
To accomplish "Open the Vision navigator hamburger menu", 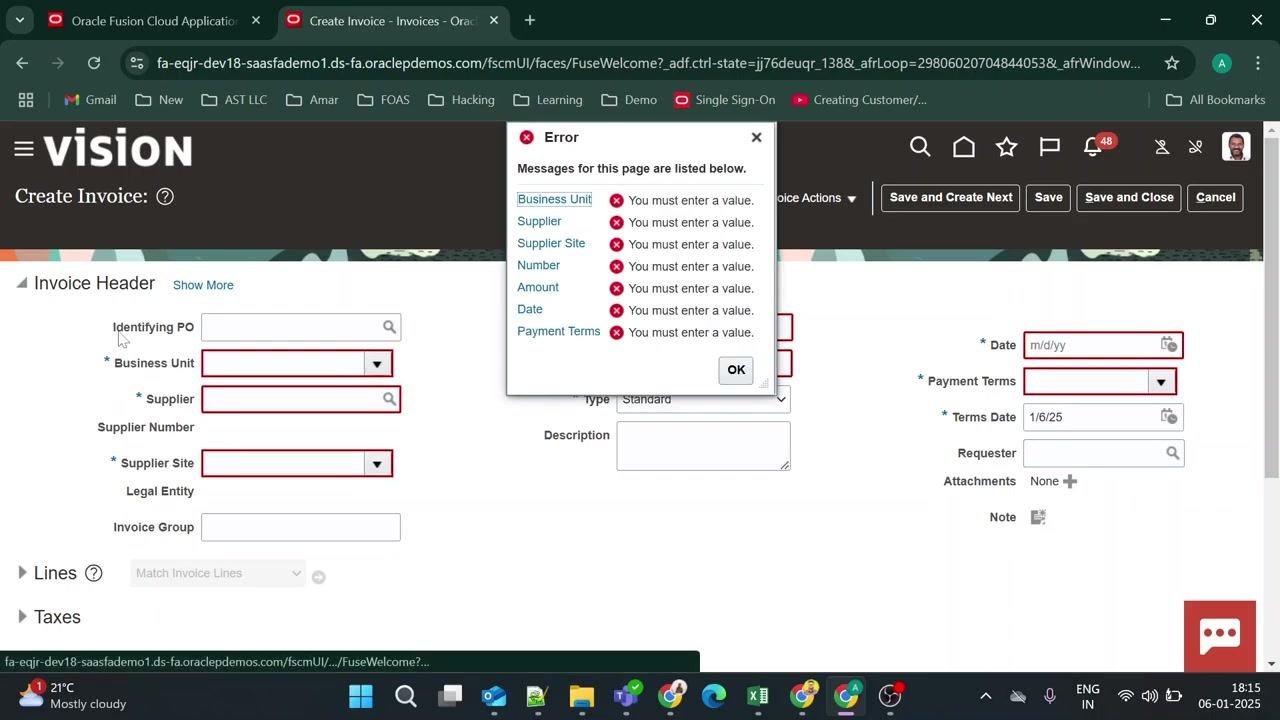I will tap(24, 149).
